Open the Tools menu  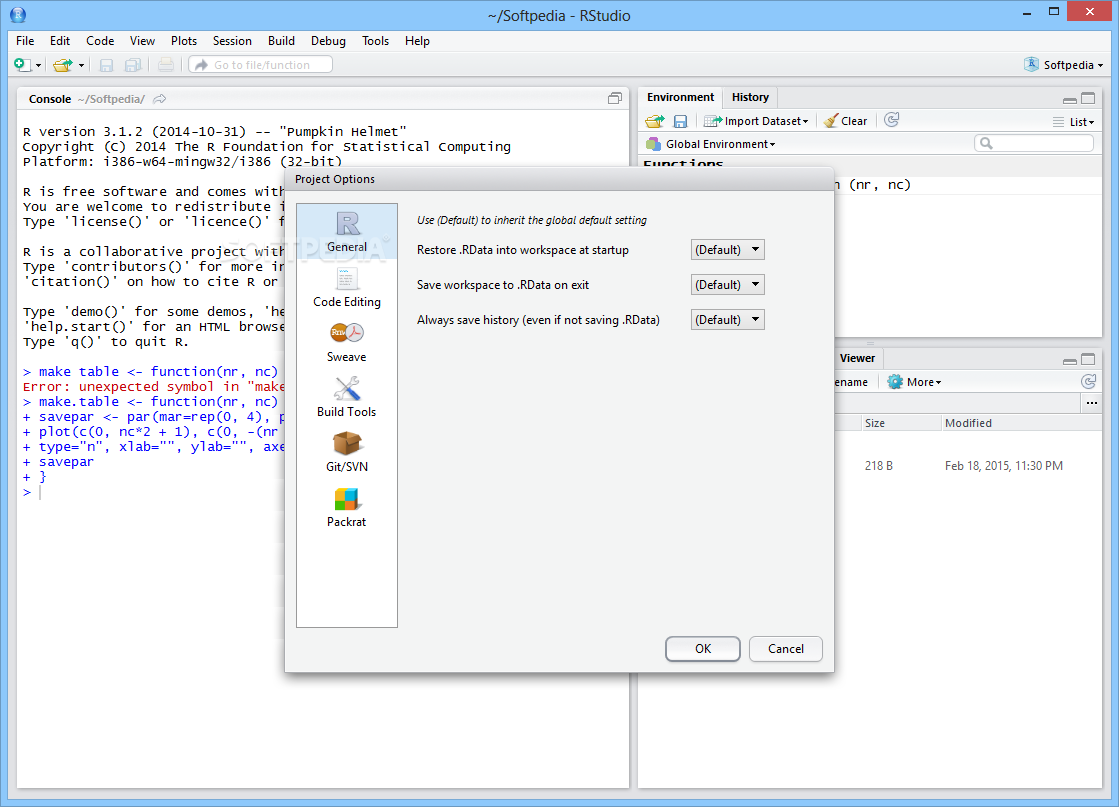click(375, 41)
